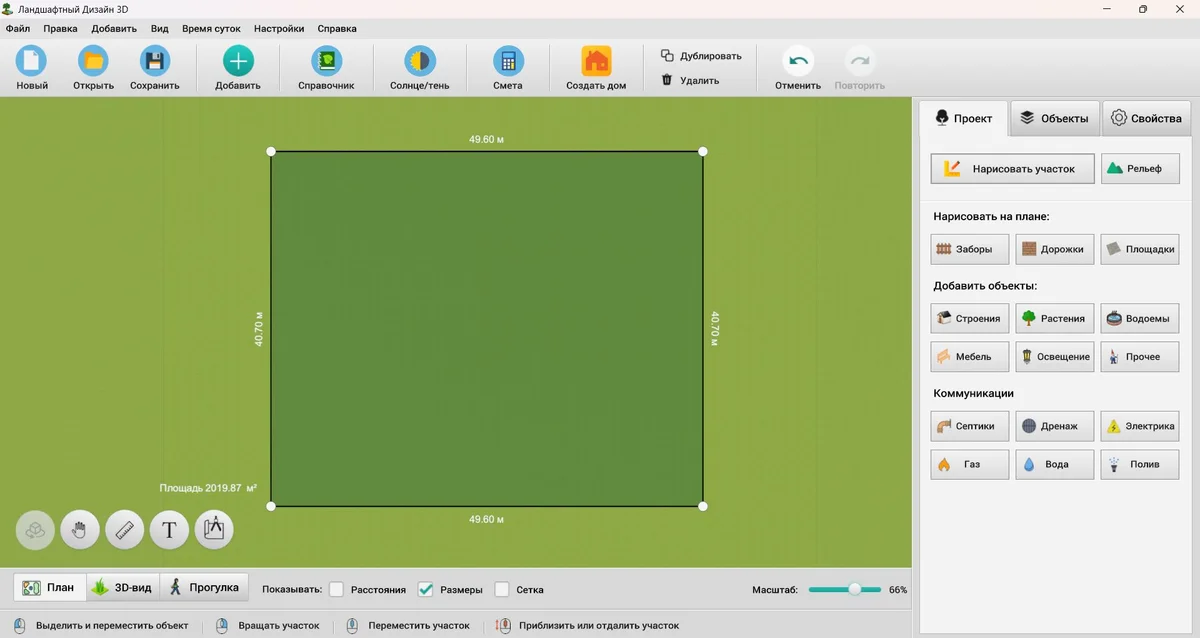The width and height of the screenshot is (1200, 638).
Task: Enable the Расстояния checkbox
Action: pos(337,589)
